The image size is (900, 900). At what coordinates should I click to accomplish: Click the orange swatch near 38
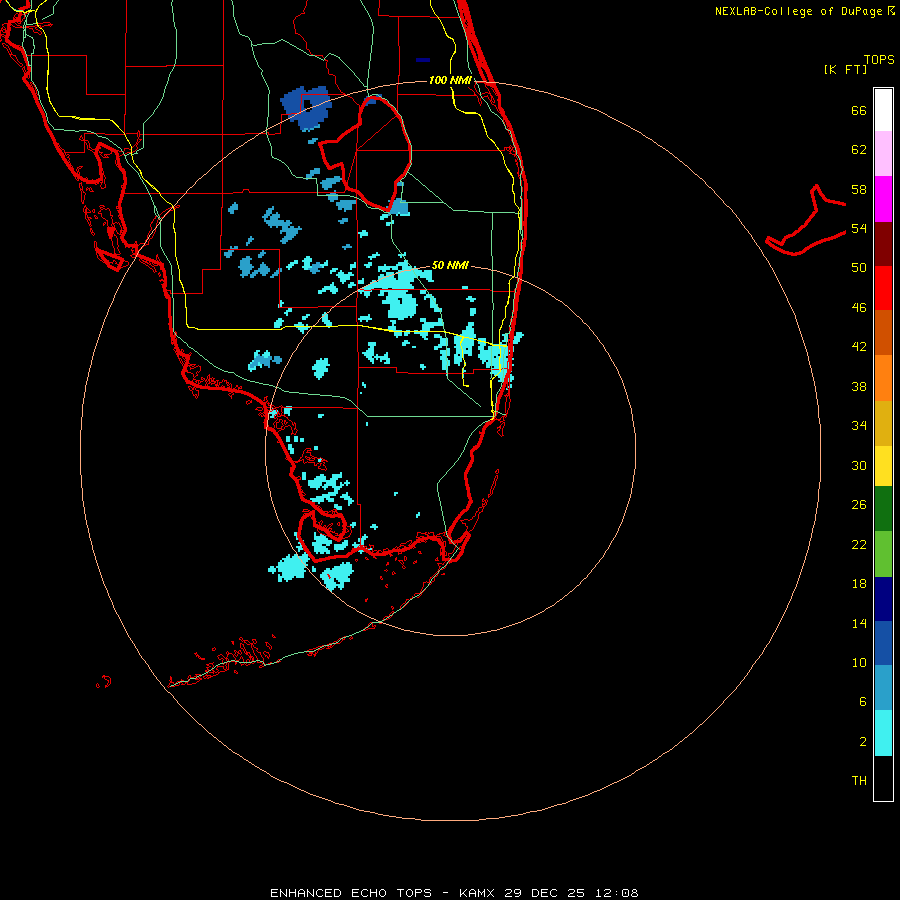[883, 378]
